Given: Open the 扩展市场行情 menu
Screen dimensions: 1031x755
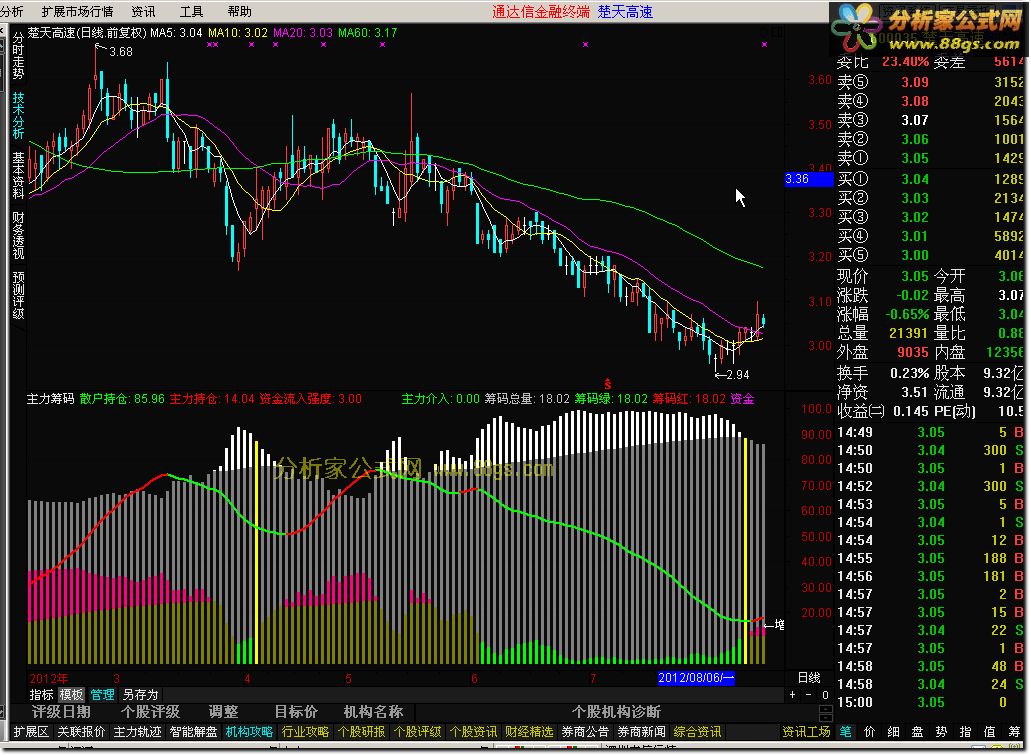Looking at the screenshot, I should coord(77,11).
